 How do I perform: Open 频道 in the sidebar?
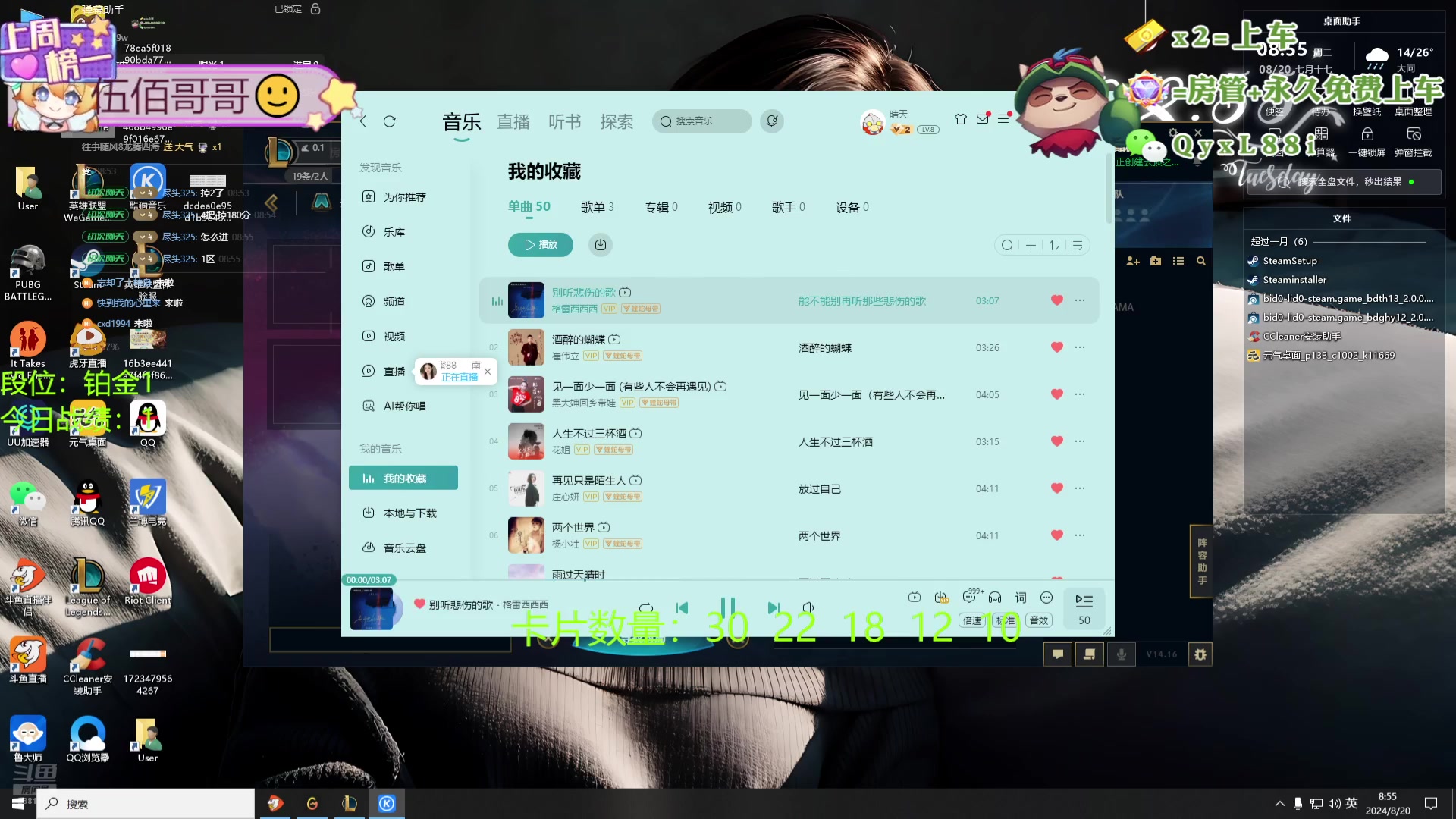point(403,302)
